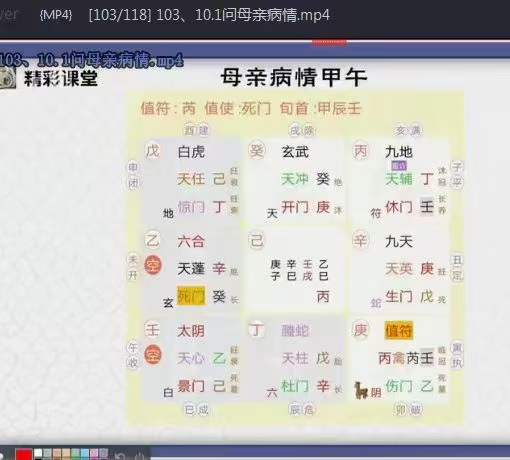Click the 天辅 star

point(399,179)
